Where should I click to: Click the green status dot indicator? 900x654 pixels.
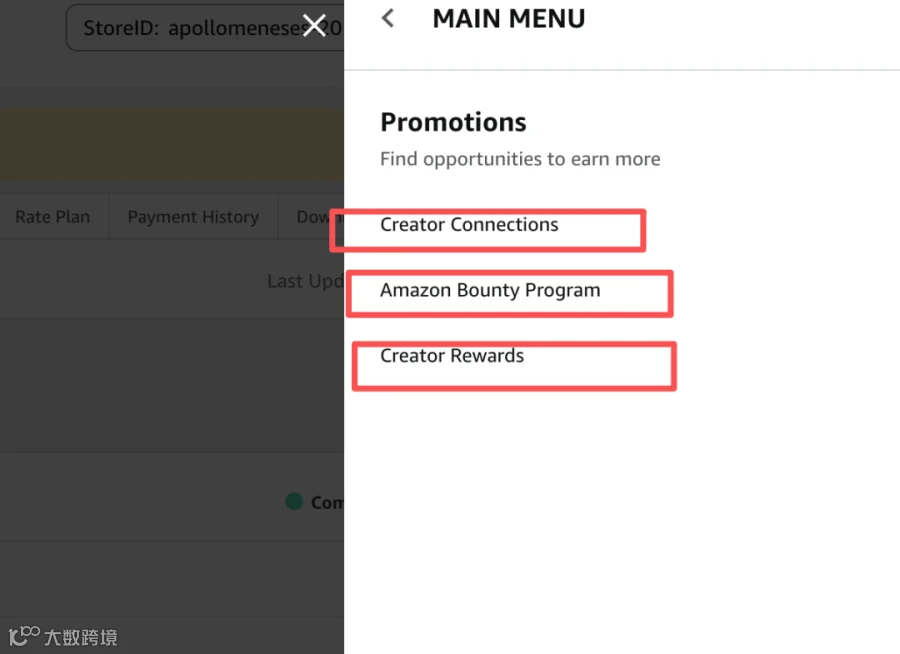(x=294, y=501)
